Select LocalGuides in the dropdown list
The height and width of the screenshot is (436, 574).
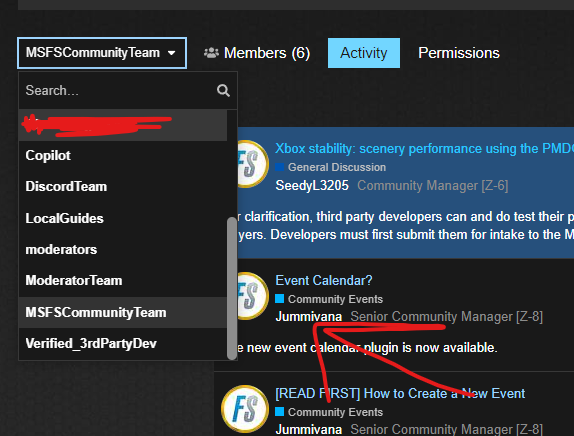coord(123,219)
